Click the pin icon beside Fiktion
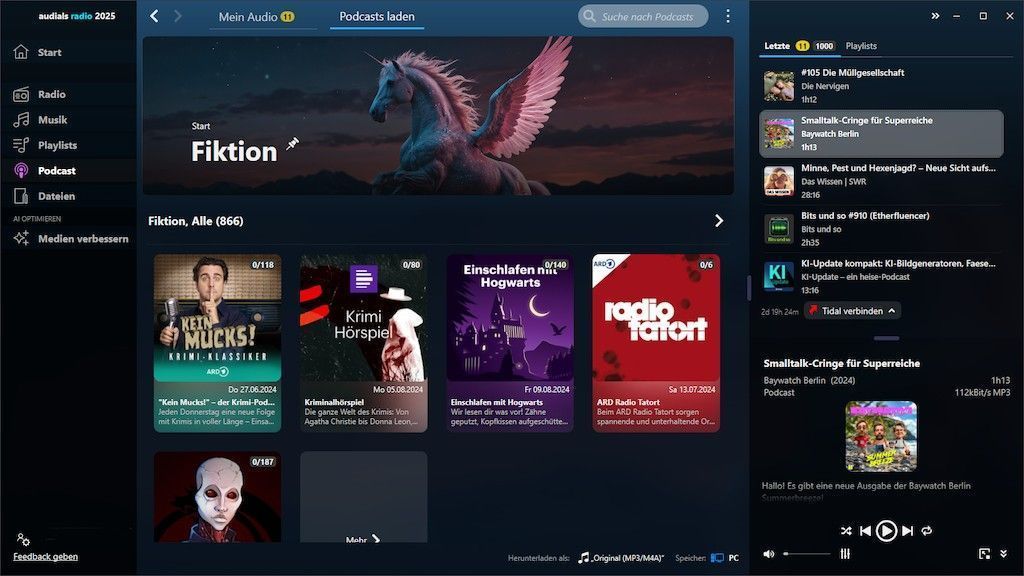1024x576 pixels. coord(292,145)
